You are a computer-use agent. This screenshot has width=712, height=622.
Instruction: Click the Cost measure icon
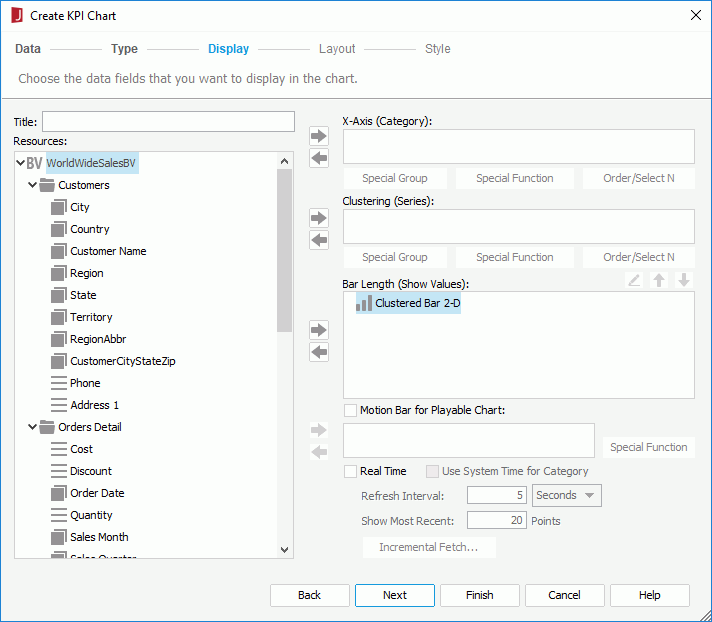point(59,449)
